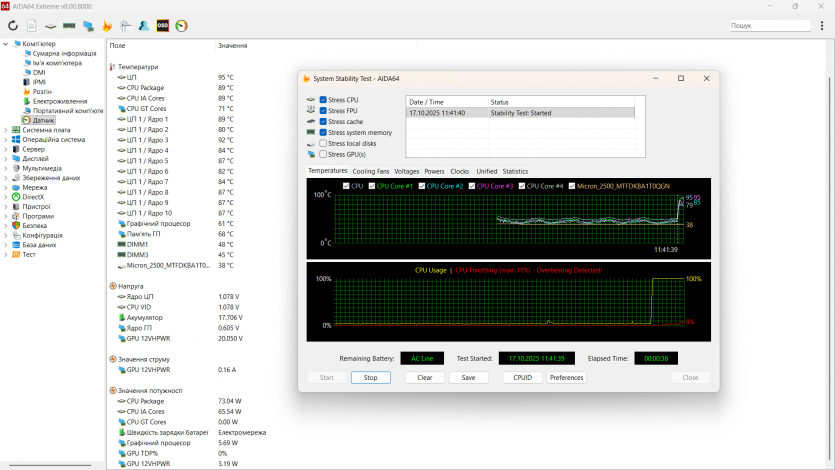Click the memory module toolbar icon
Image resolution: width=835 pixels, height=470 pixels.
68,25
